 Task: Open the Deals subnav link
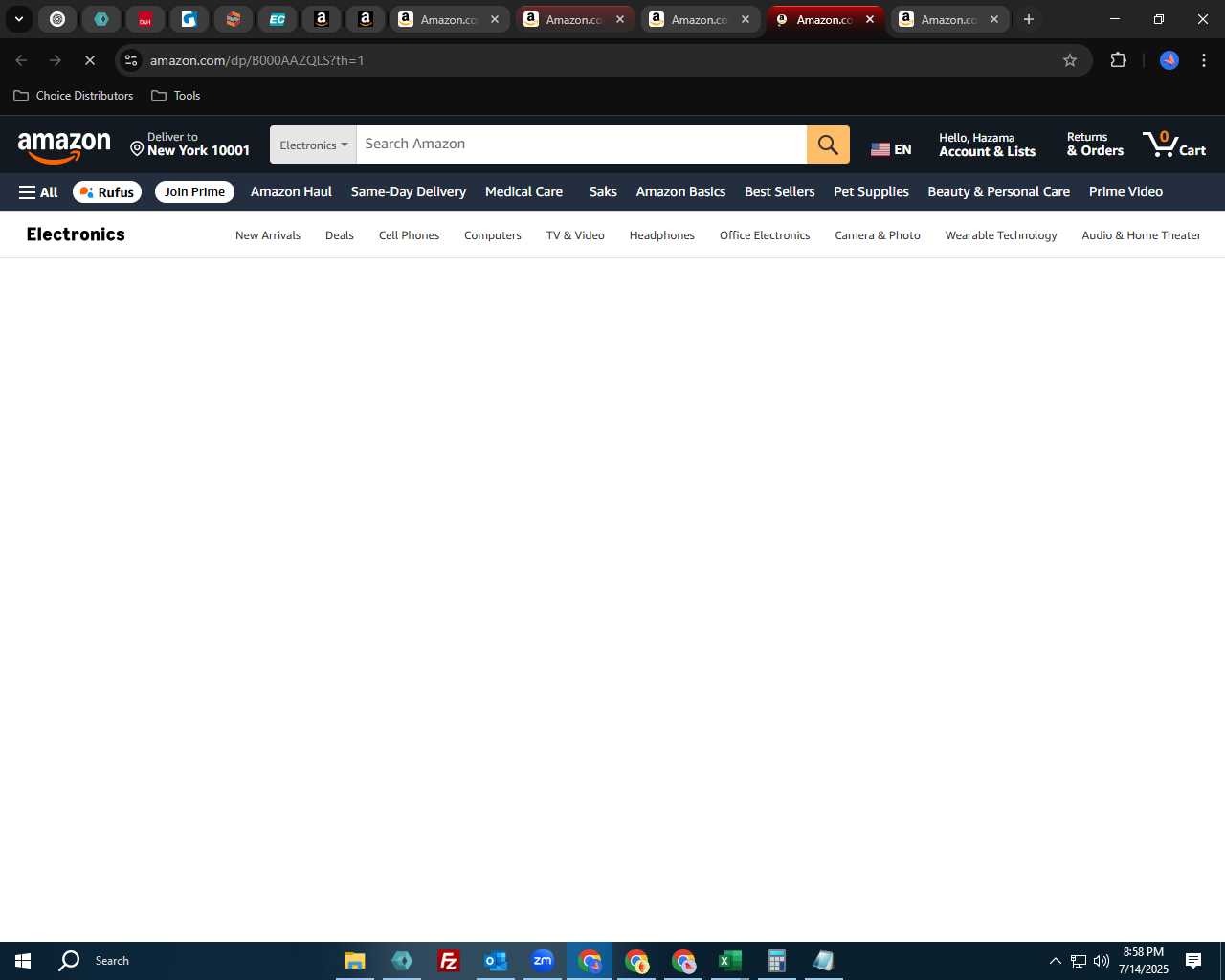point(340,235)
